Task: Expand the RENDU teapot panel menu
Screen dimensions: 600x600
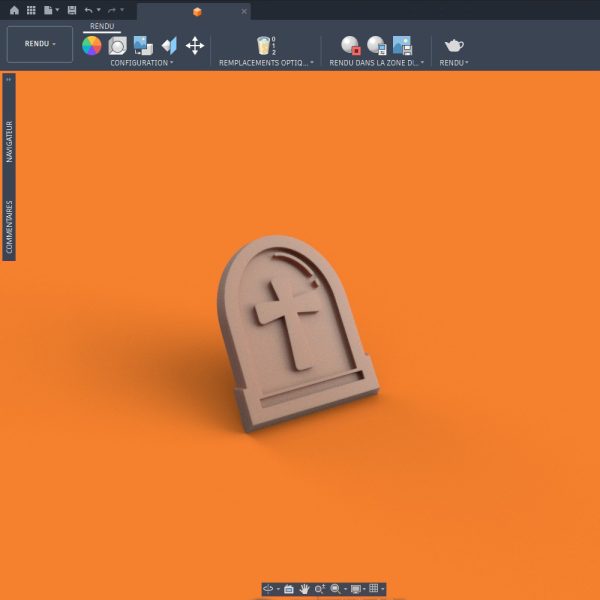Action: pyautogui.click(x=454, y=63)
